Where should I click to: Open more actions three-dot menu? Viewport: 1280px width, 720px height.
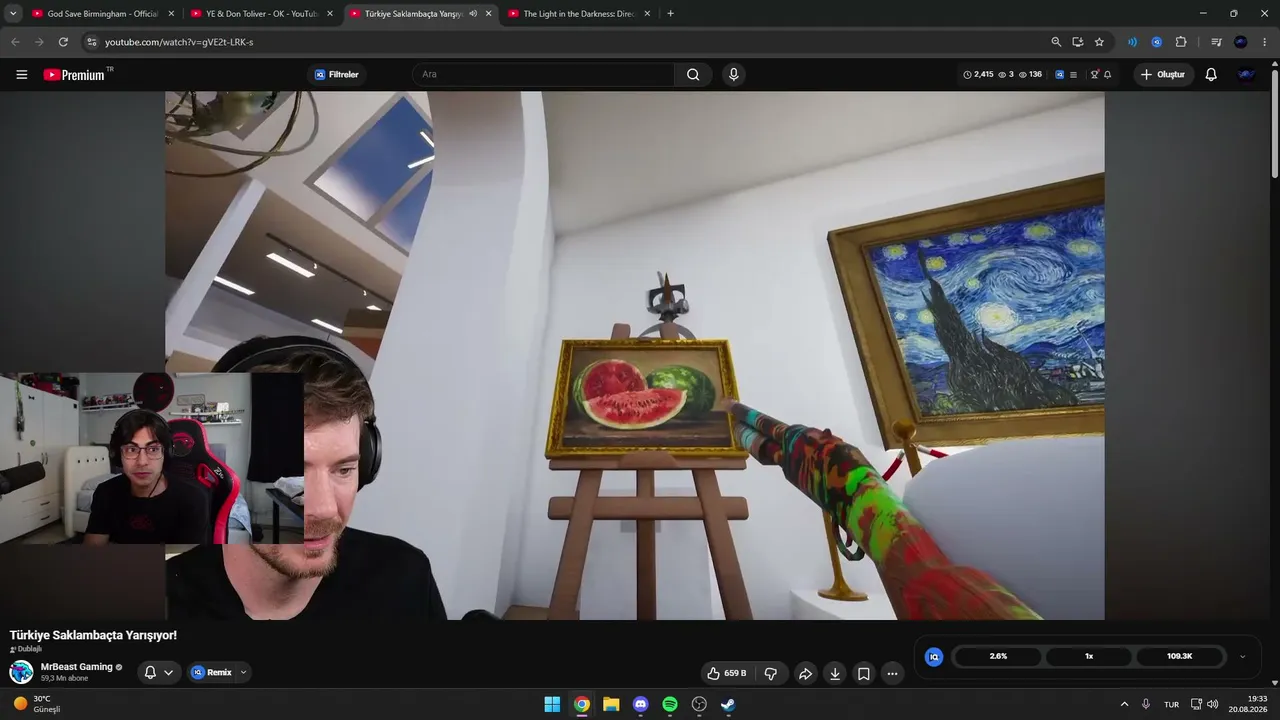click(893, 673)
